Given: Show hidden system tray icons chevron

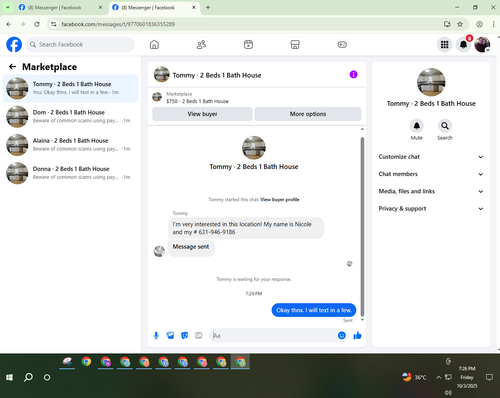Looking at the screenshot, I should pyautogui.click(x=439, y=377).
